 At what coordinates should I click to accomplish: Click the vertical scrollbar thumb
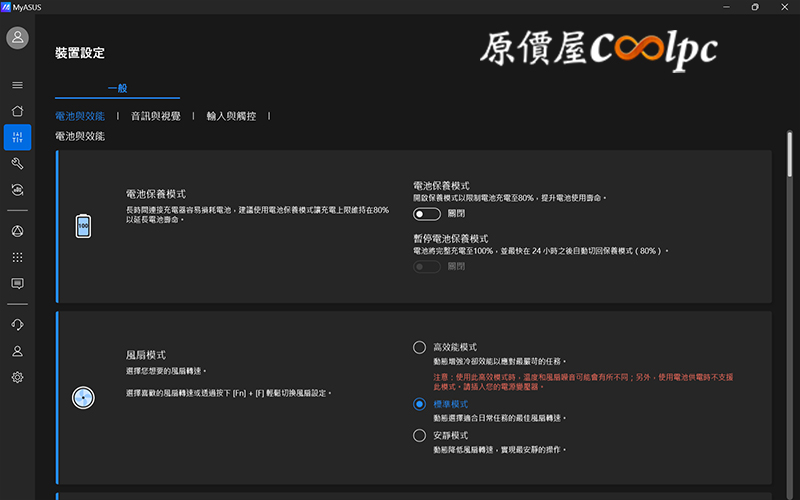click(x=790, y=155)
